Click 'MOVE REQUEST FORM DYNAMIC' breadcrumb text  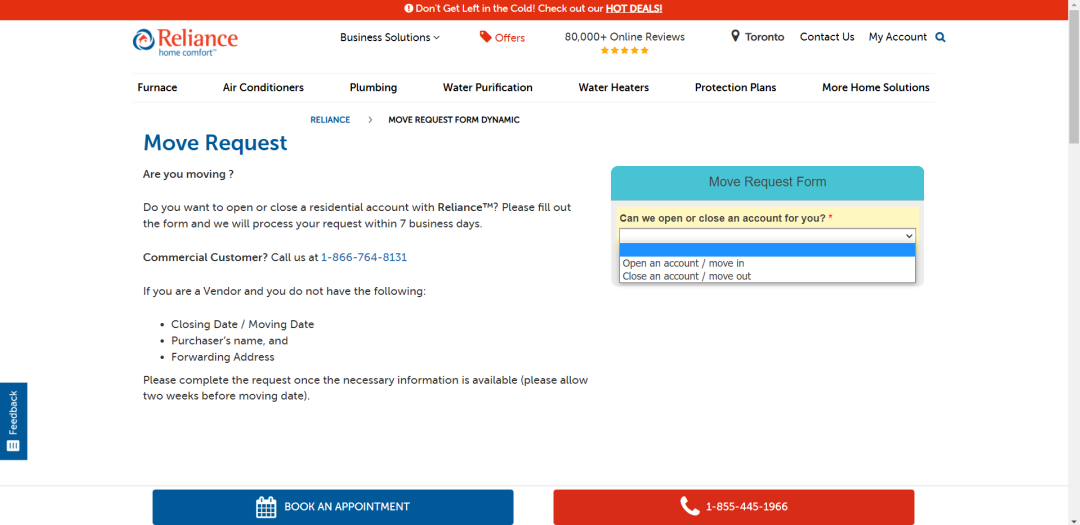(x=454, y=120)
